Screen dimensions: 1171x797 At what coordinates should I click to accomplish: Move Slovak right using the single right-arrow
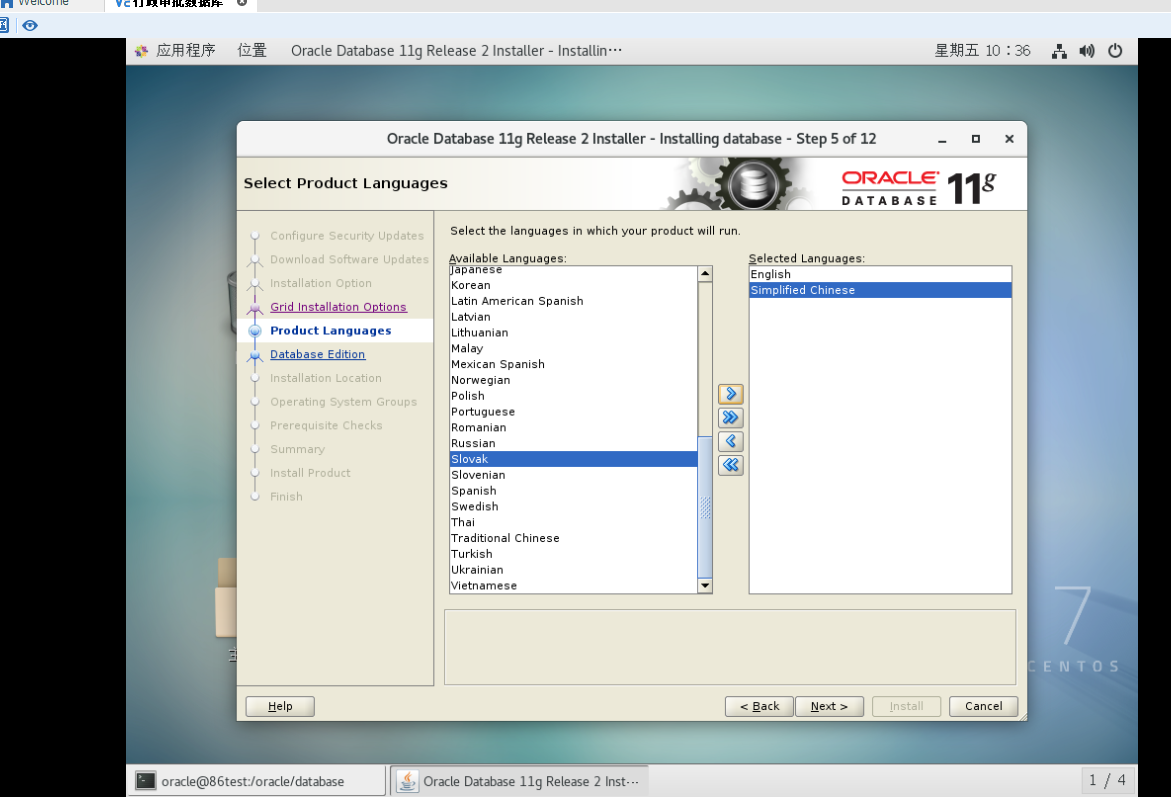(730, 393)
